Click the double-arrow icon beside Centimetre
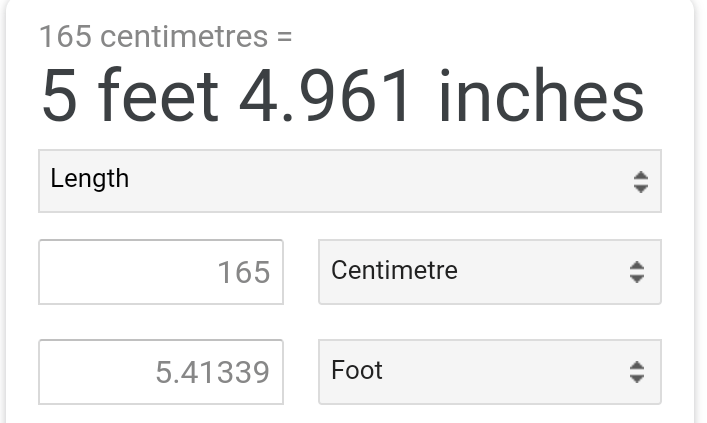The width and height of the screenshot is (707, 423). coord(636,272)
